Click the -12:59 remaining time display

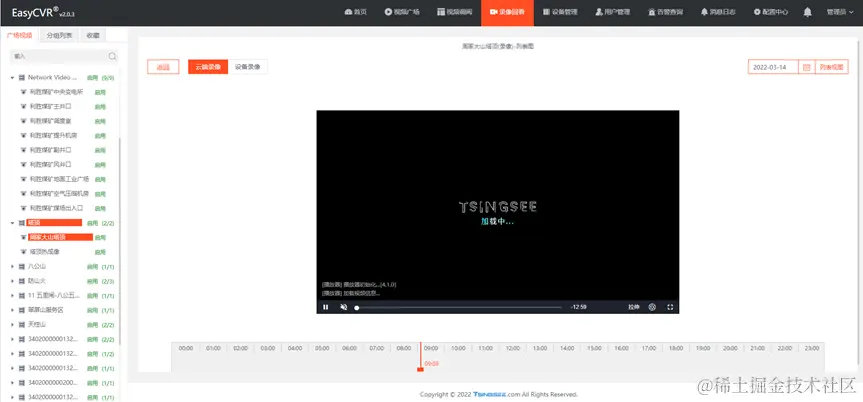tap(578, 307)
